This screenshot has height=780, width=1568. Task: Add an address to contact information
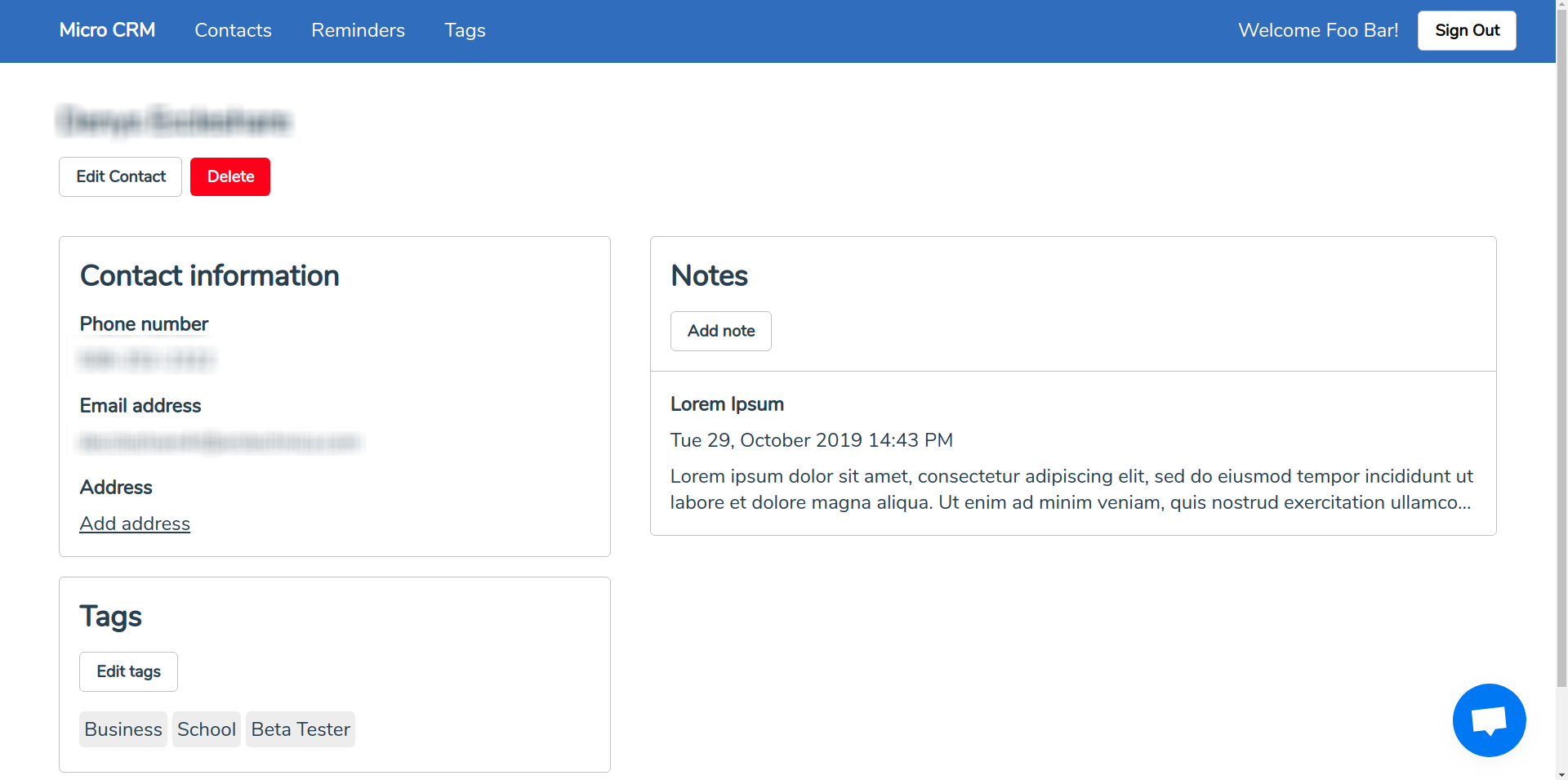click(134, 524)
